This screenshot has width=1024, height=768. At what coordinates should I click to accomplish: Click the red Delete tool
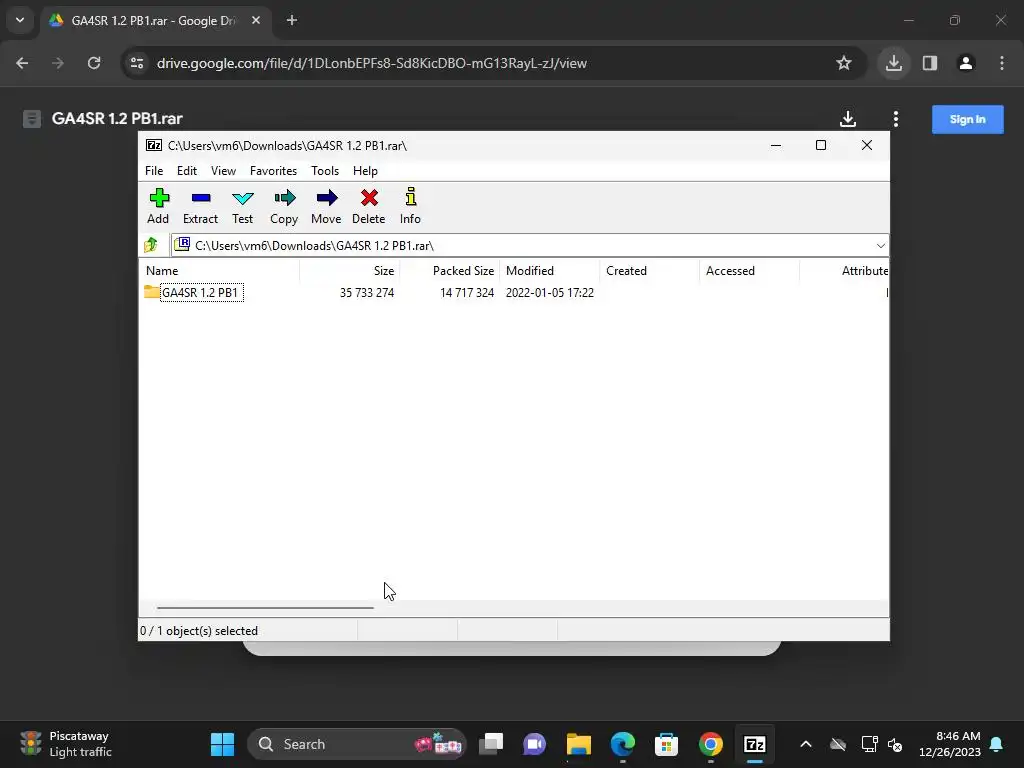(x=369, y=206)
